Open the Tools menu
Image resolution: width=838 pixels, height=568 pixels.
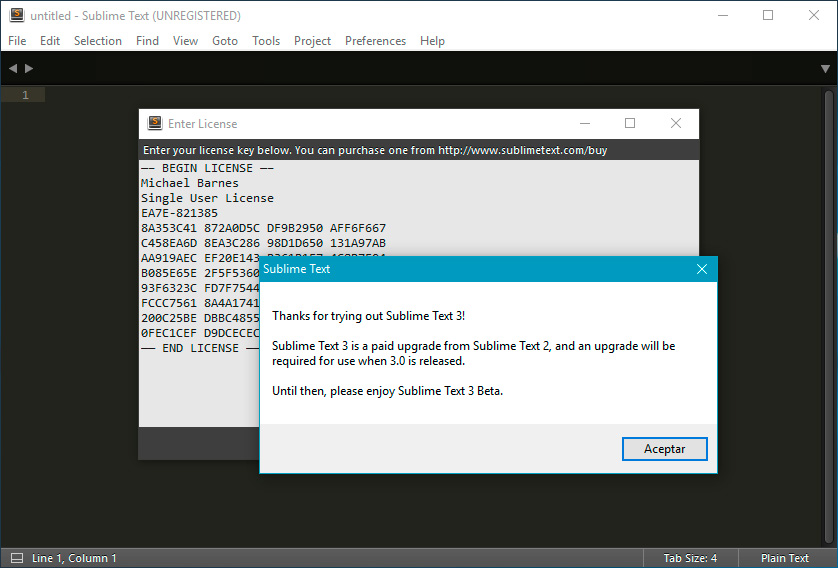(x=266, y=41)
